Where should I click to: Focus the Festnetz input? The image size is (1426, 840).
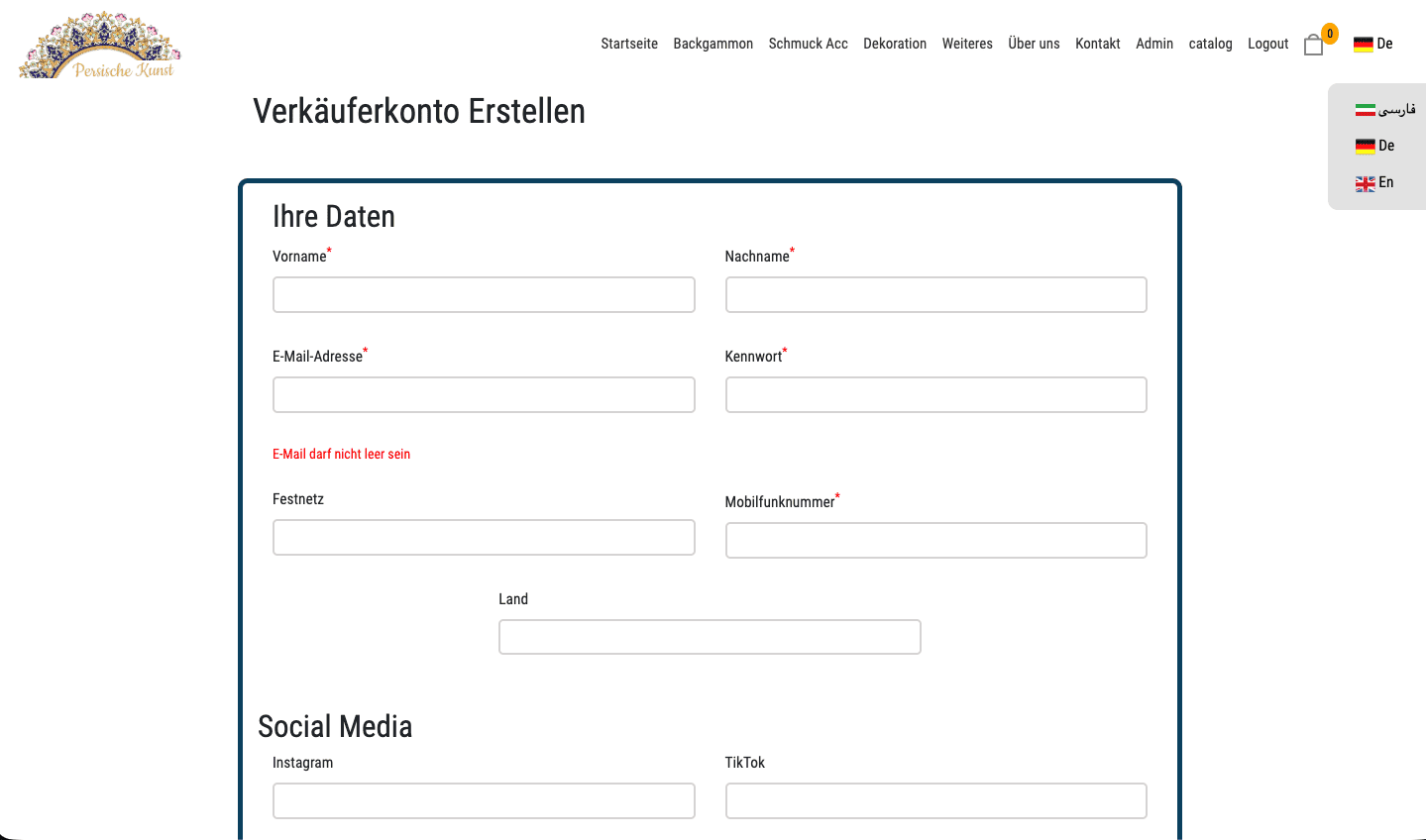pos(484,538)
